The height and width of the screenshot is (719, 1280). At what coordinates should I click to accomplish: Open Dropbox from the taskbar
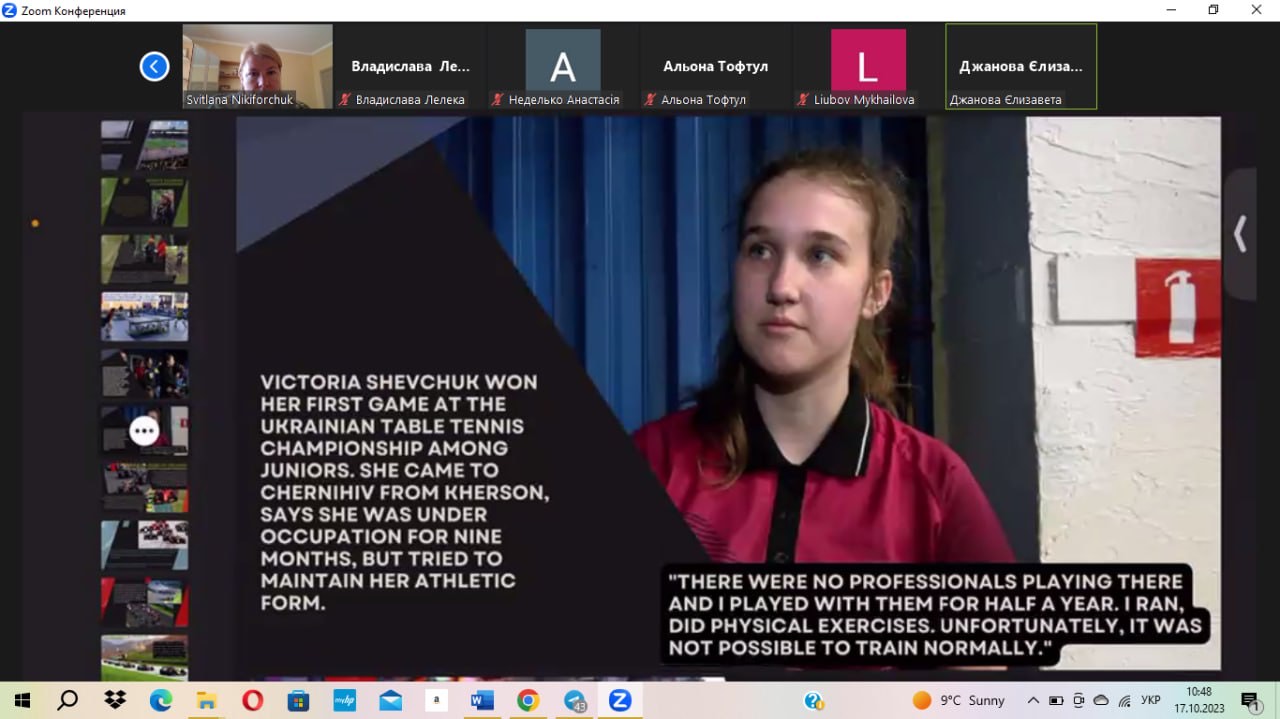point(114,701)
